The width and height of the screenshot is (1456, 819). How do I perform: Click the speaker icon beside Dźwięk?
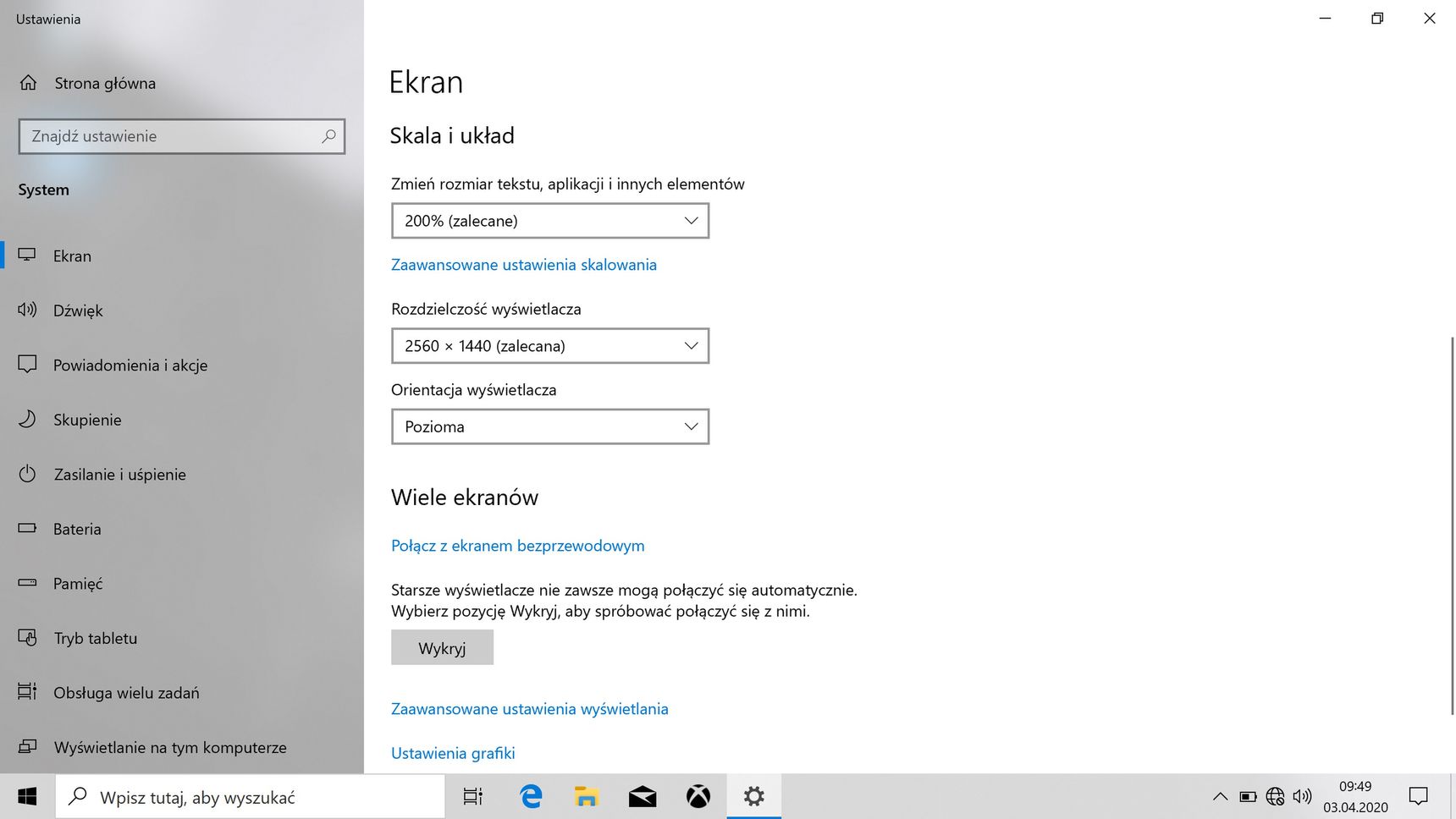point(27,310)
